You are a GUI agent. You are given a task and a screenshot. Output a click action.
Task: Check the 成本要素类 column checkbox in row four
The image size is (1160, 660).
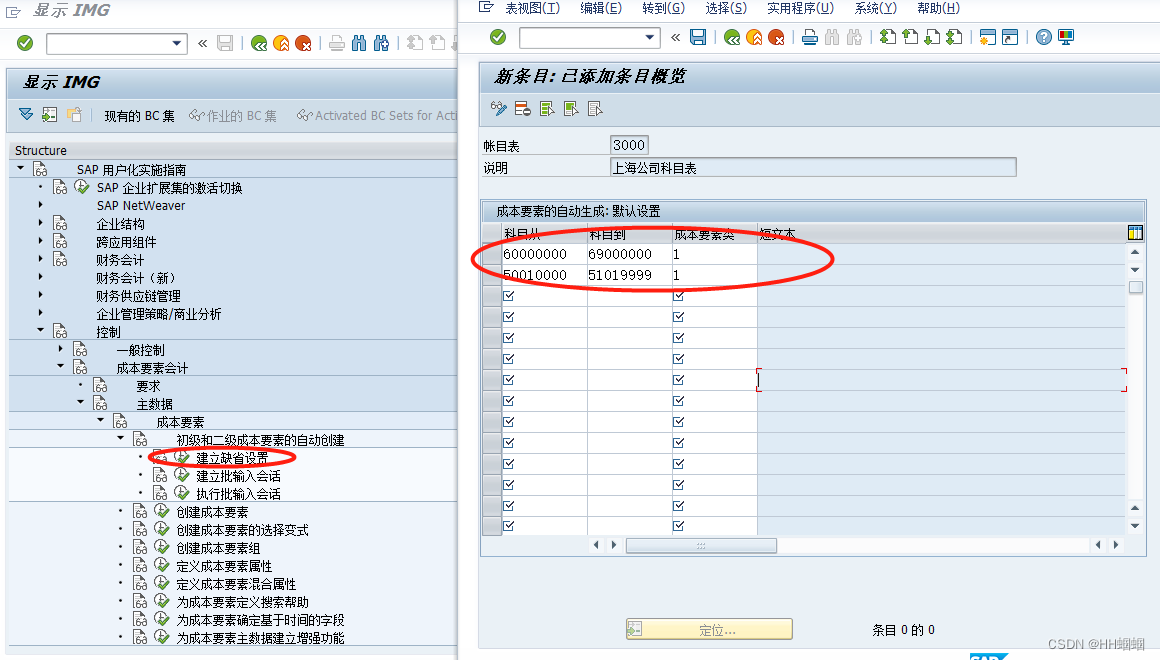tap(679, 316)
